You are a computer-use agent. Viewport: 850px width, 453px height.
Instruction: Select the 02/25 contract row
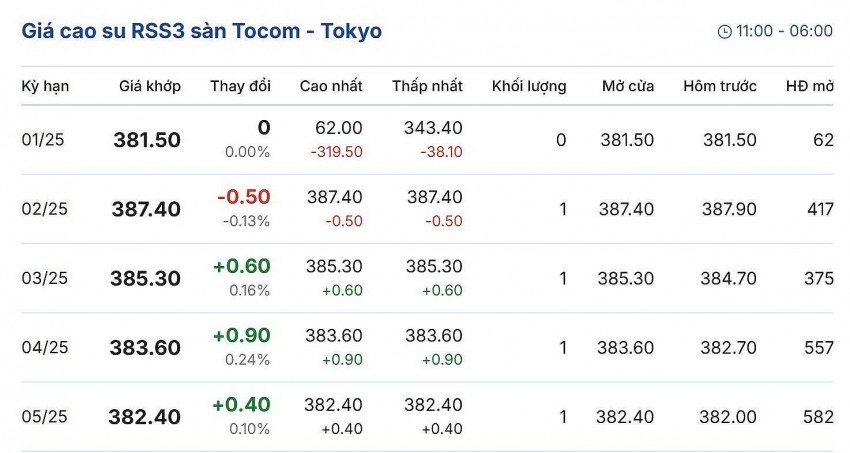(x=43, y=209)
